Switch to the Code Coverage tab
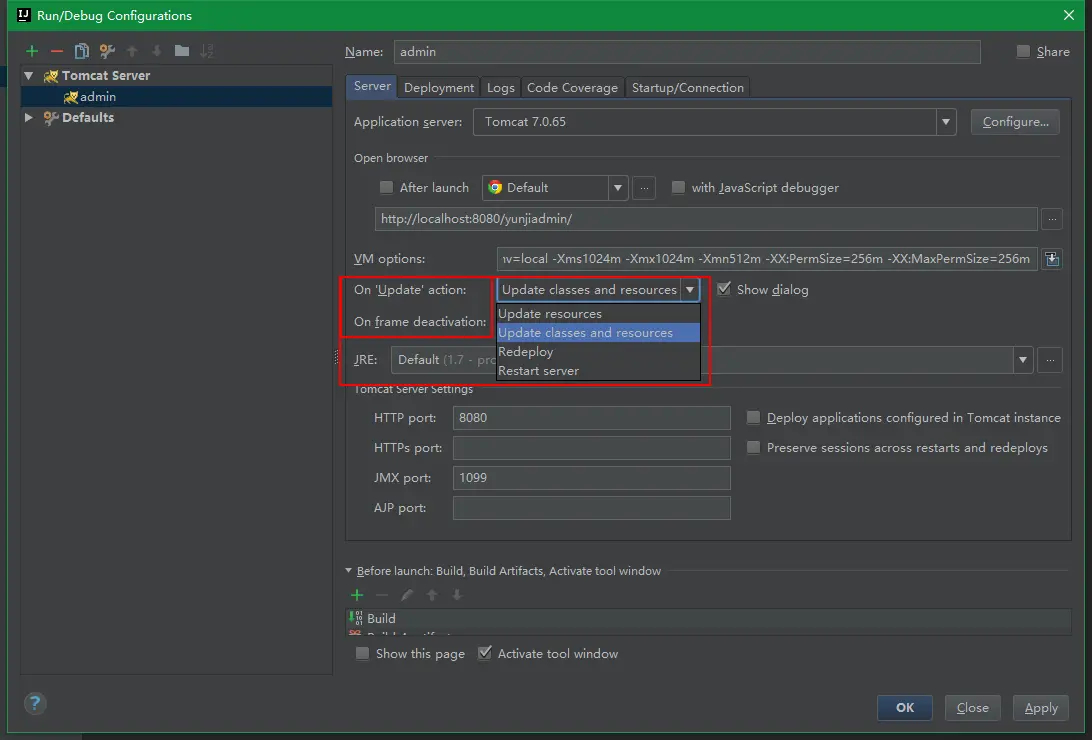 (572, 88)
